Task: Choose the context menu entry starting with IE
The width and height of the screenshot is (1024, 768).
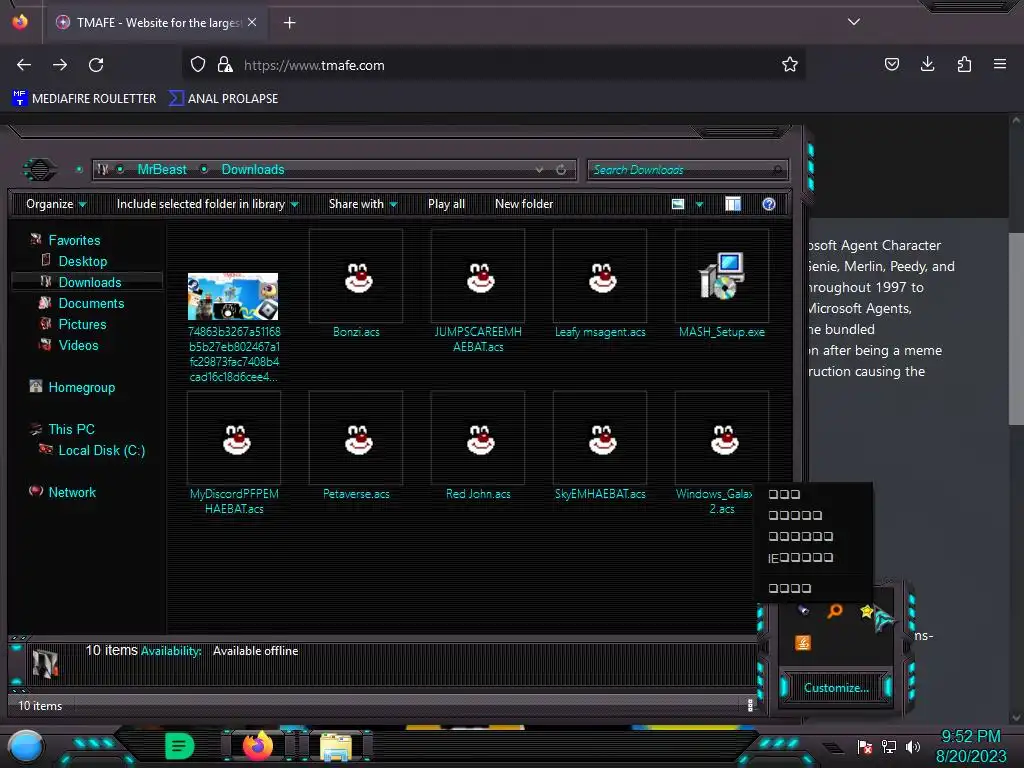Action: [813, 558]
